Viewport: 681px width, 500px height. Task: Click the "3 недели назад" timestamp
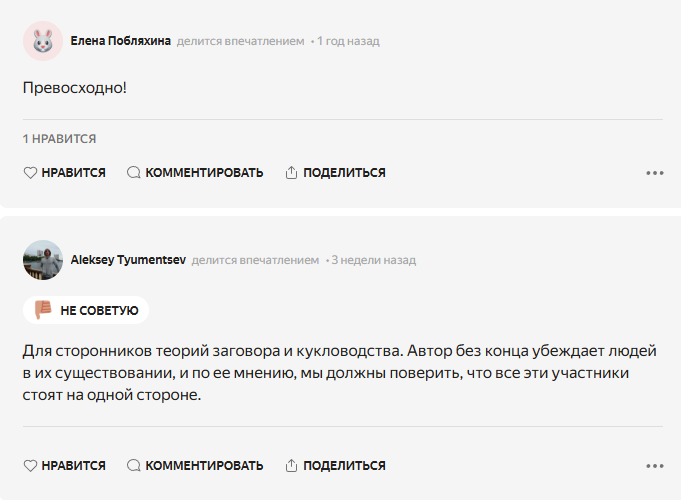pos(374,260)
